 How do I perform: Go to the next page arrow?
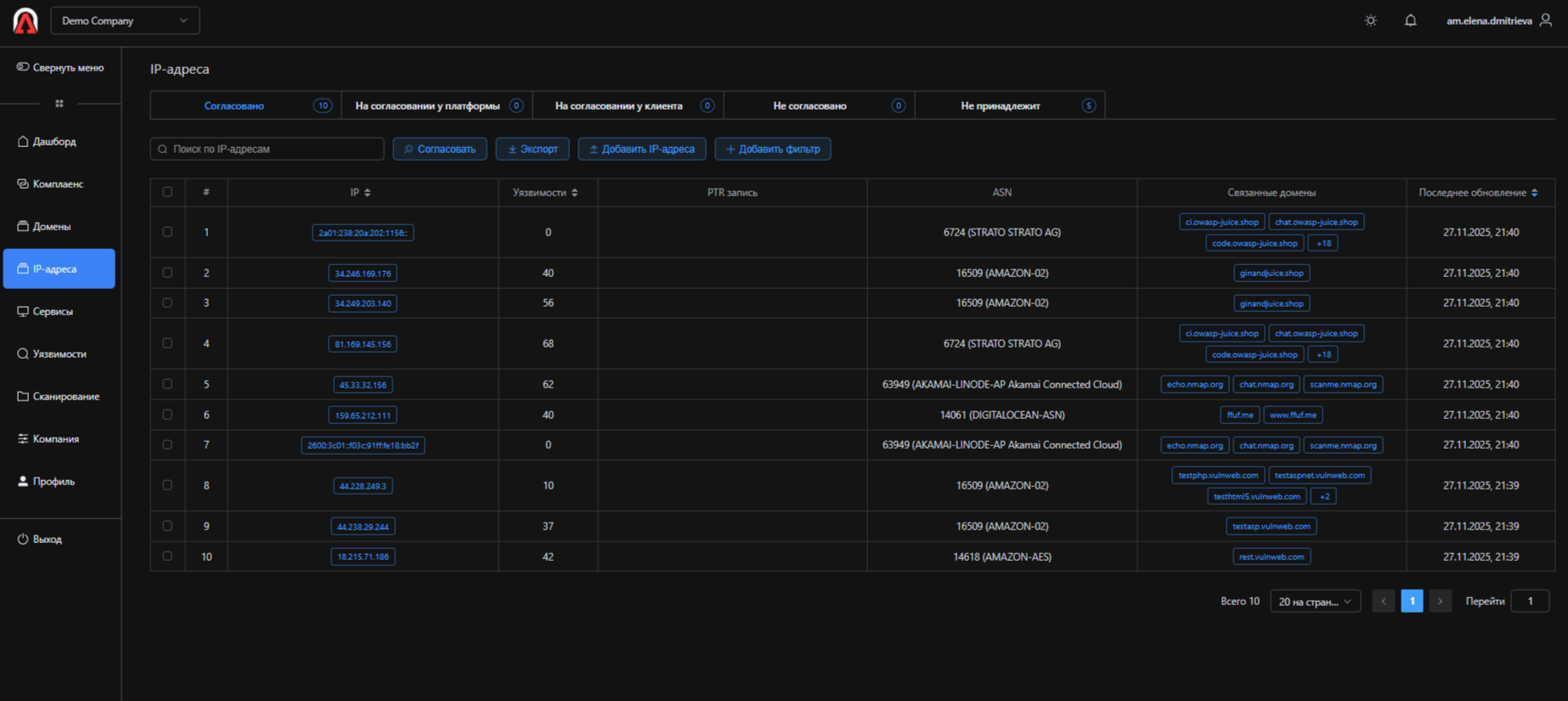[1441, 602]
